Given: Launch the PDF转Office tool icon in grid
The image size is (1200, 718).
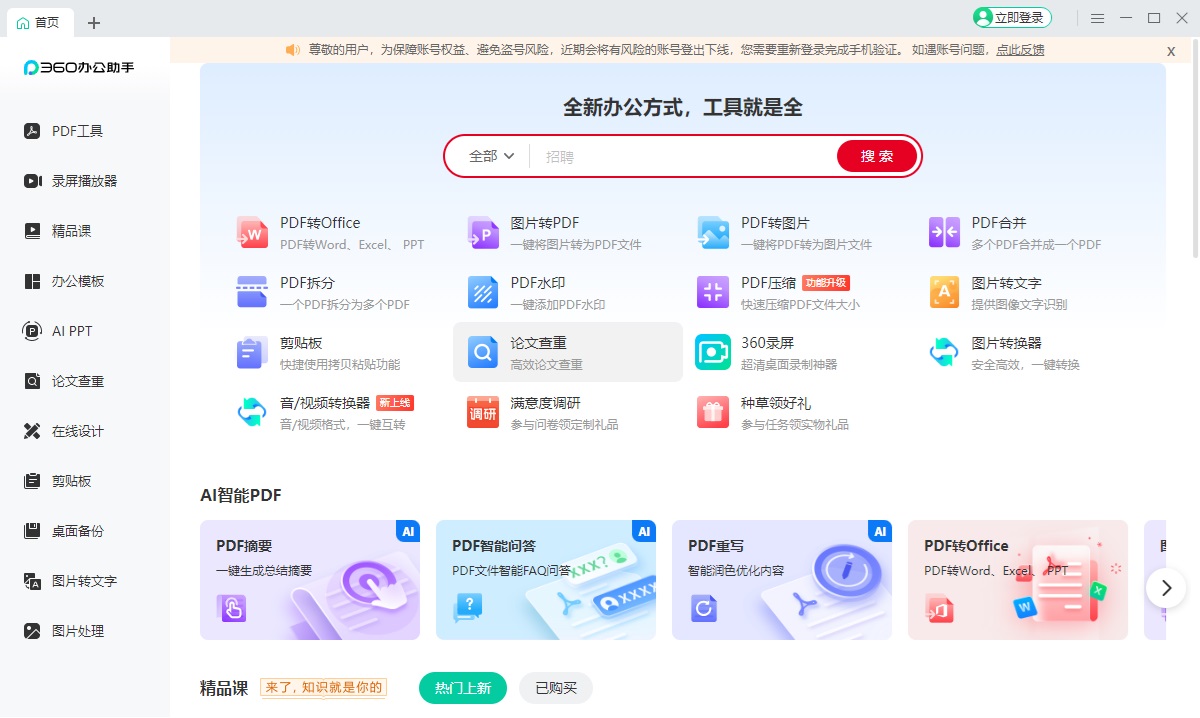Looking at the screenshot, I should [x=252, y=232].
